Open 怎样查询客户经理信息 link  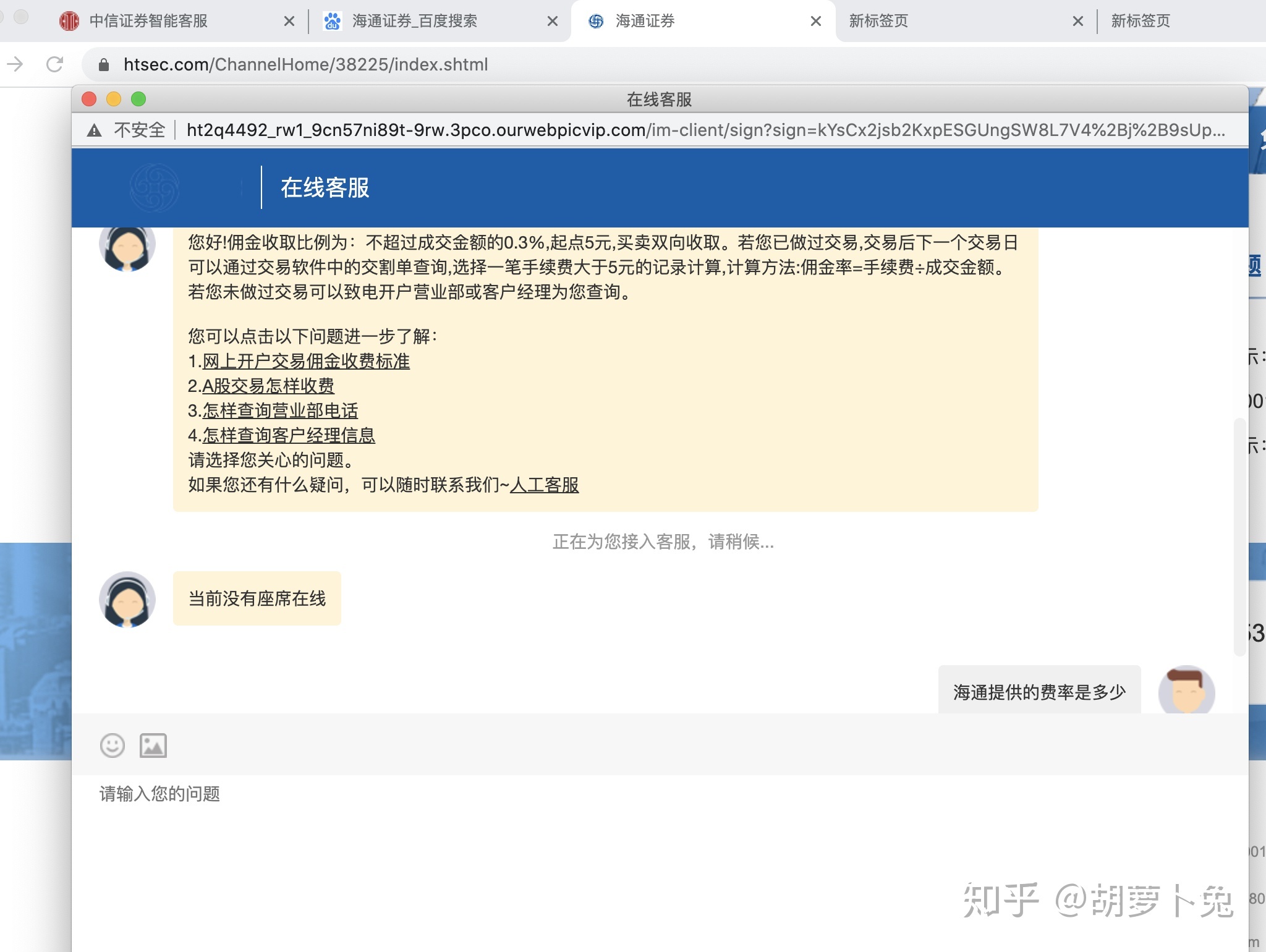(x=289, y=435)
